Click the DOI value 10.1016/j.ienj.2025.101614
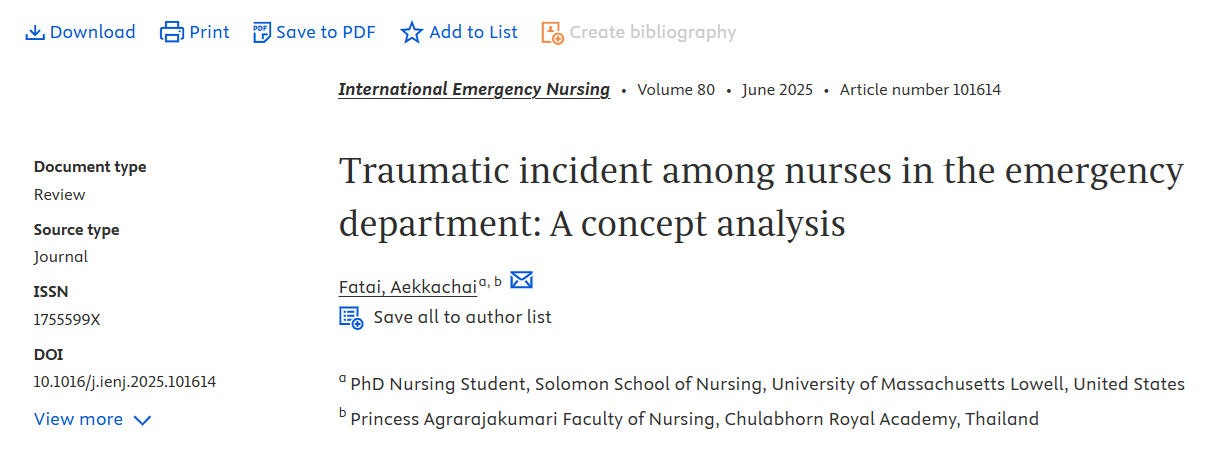The width and height of the screenshot is (1221, 476). (125, 381)
